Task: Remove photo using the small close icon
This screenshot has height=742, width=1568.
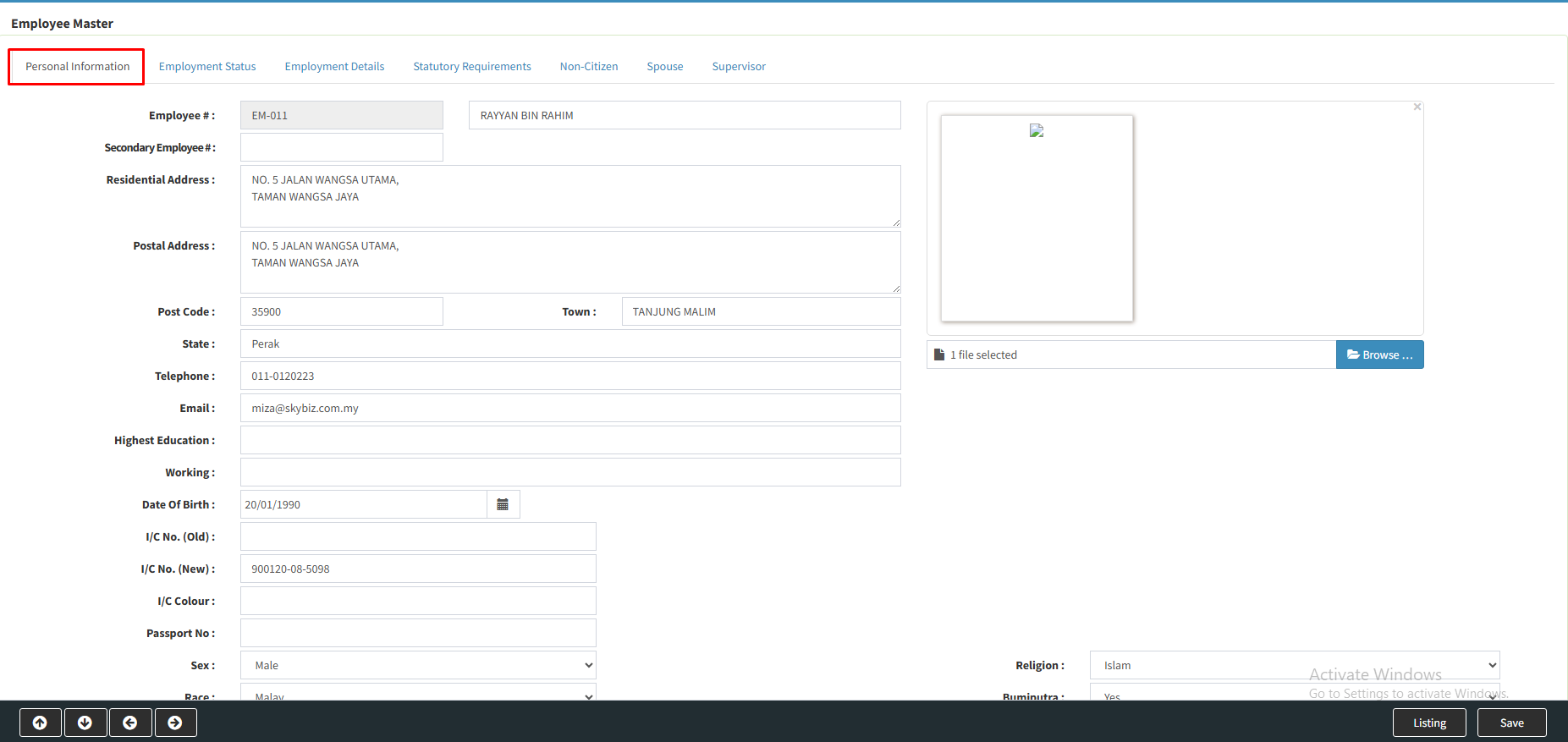Action: (1417, 107)
